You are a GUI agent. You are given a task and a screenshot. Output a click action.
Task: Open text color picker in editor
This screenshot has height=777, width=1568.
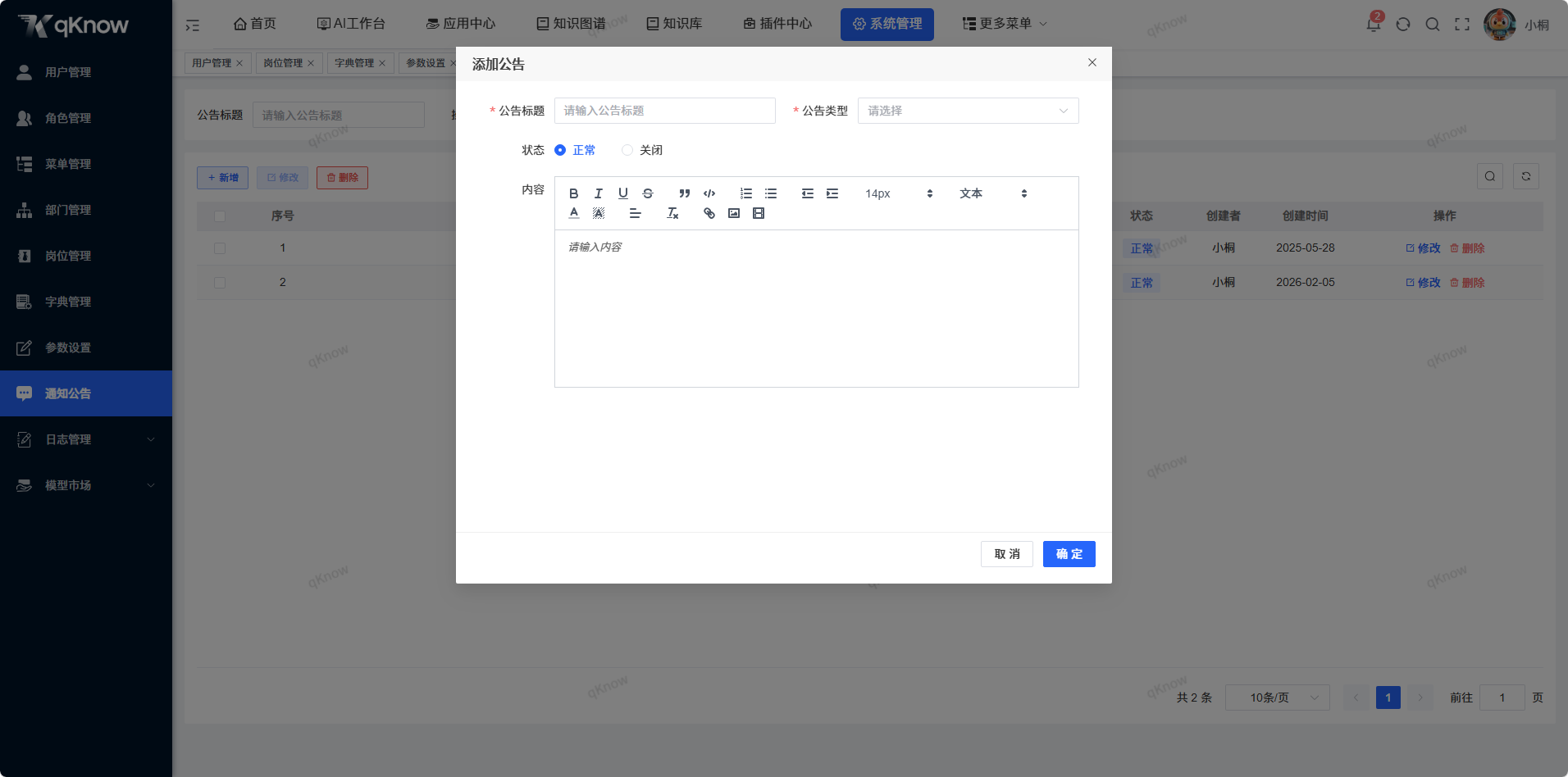pyautogui.click(x=574, y=213)
